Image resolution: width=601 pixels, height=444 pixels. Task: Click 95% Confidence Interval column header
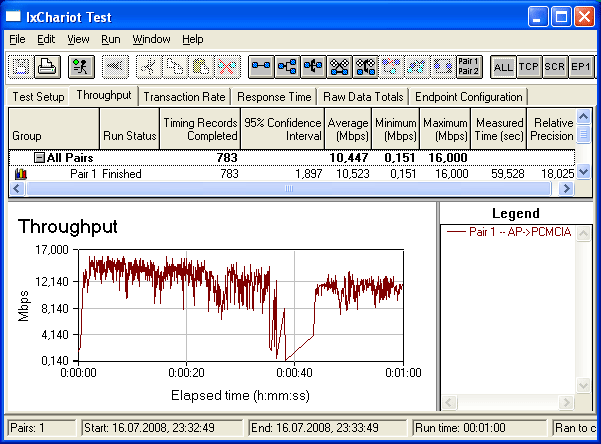282,129
